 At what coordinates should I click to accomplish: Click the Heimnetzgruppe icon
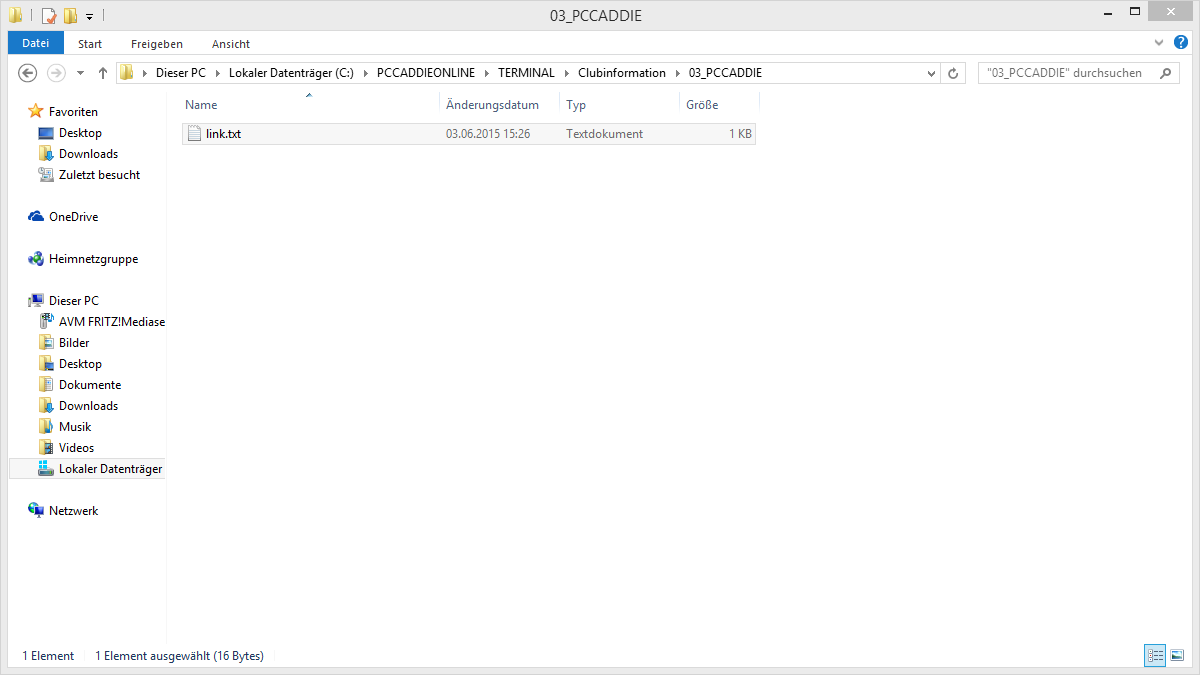36,259
